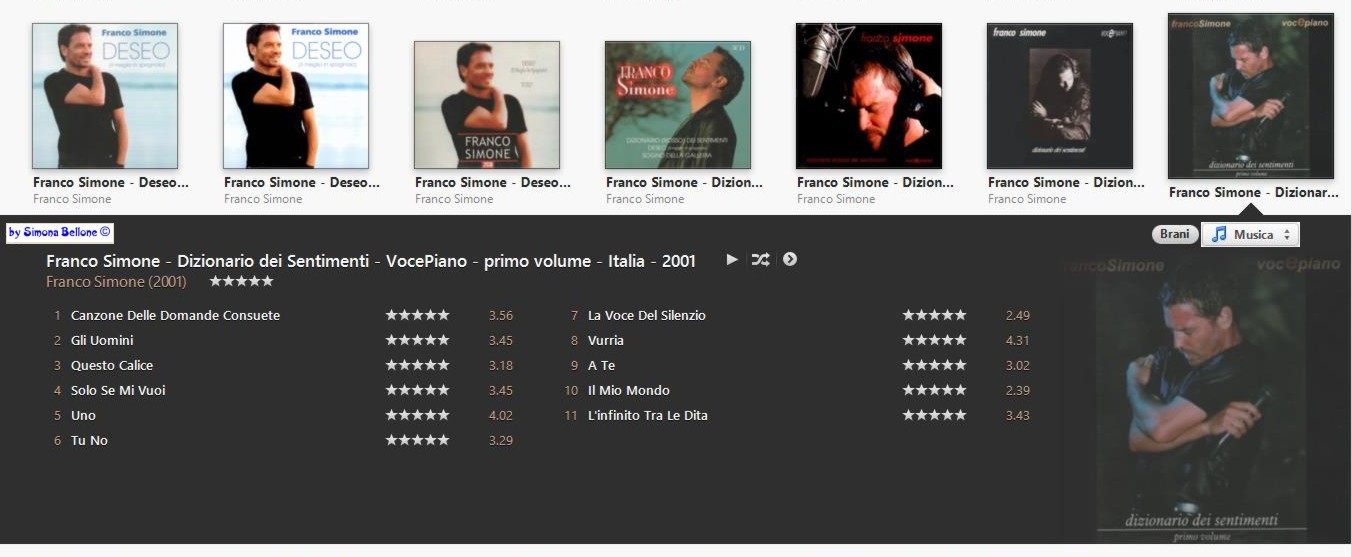Open the green Franco Simone album cover
The image size is (1352, 557).
678,104
